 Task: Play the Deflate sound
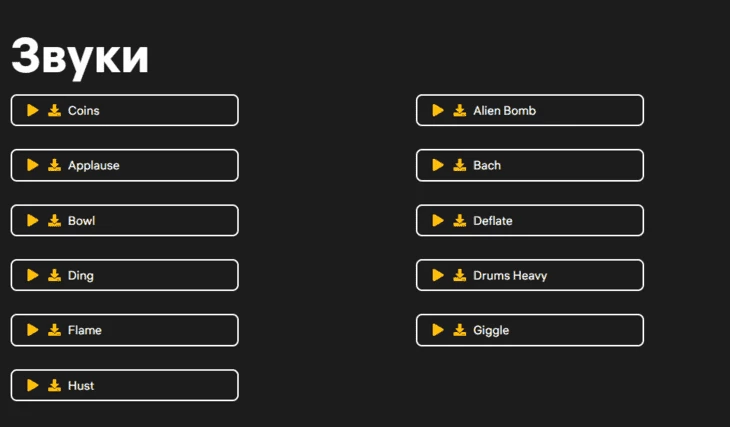tap(438, 220)
